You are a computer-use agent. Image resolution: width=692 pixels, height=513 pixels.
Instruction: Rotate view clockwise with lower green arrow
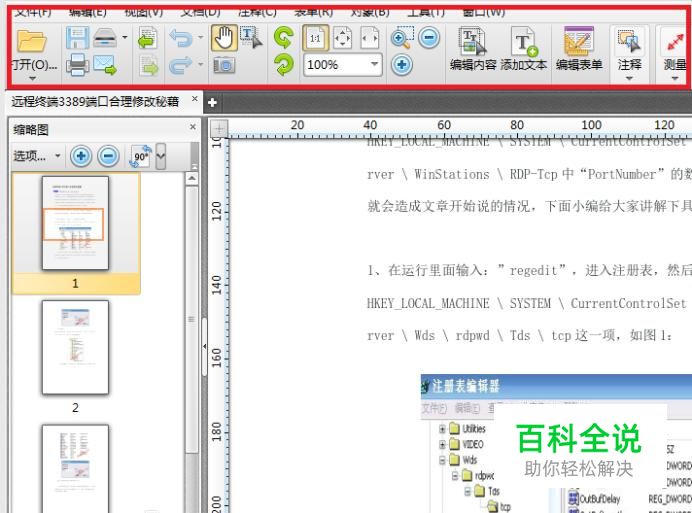(283, 65)
